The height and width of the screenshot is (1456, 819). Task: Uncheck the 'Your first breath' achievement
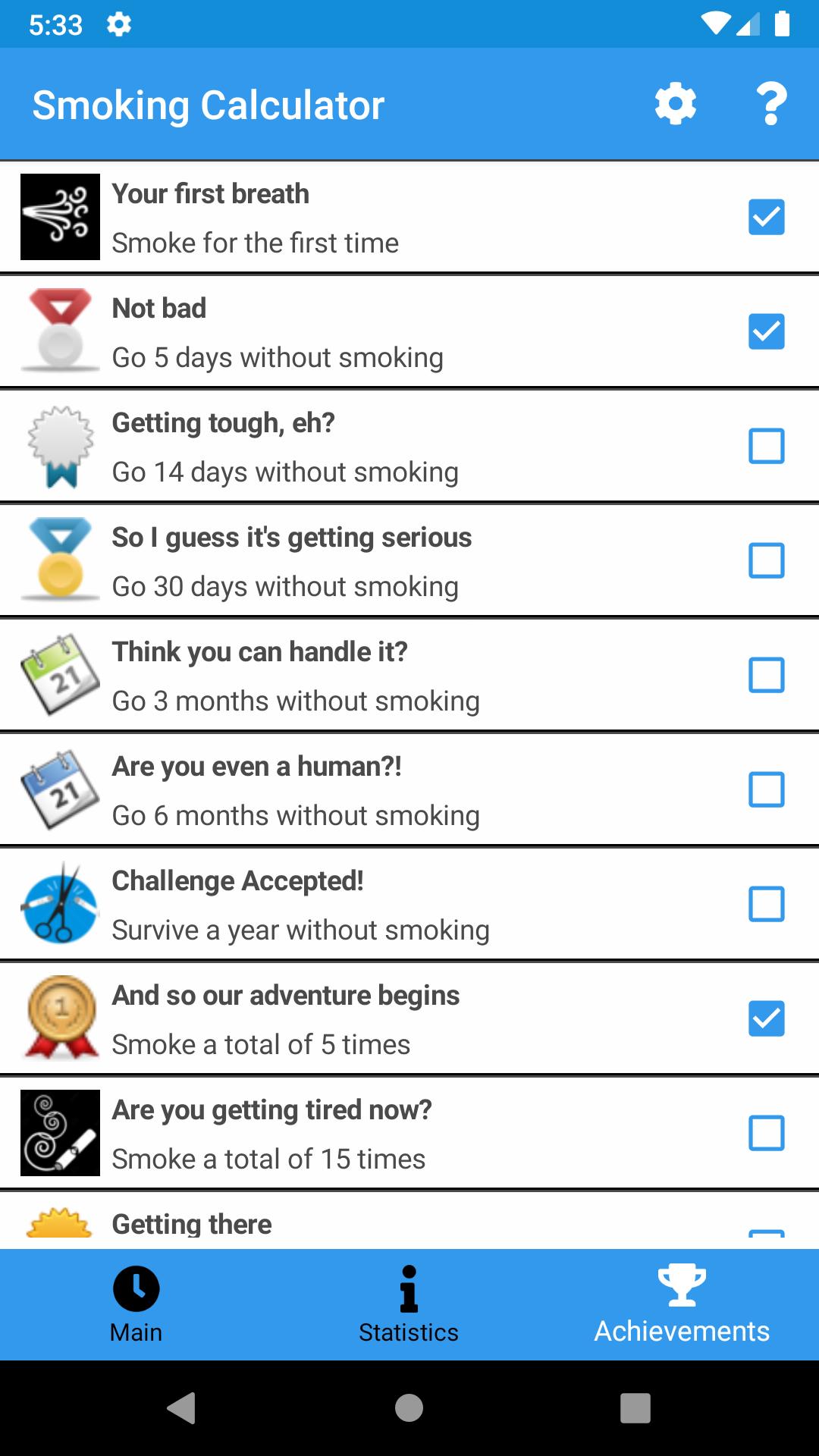pos(767,217)
